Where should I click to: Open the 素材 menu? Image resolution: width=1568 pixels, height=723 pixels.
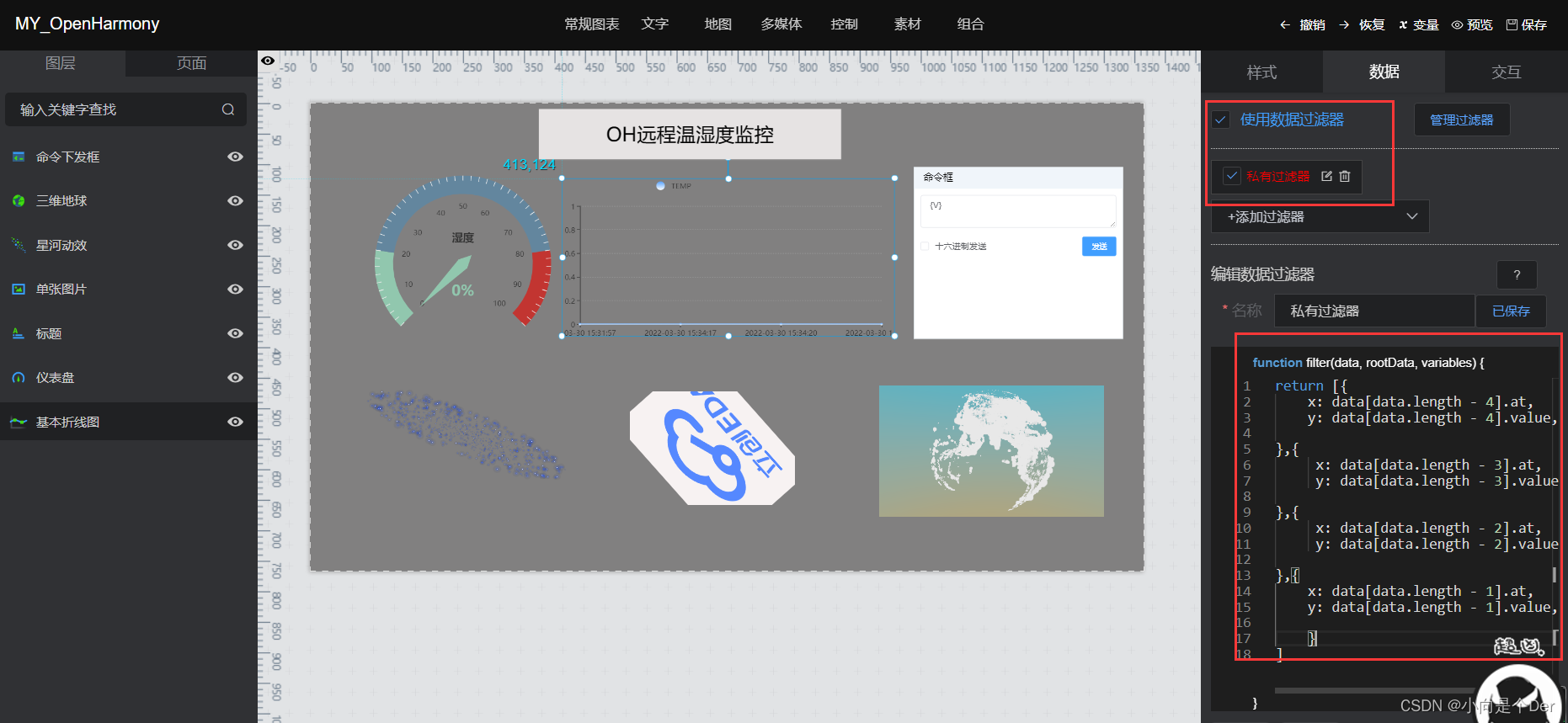click(x=908, y=24)
